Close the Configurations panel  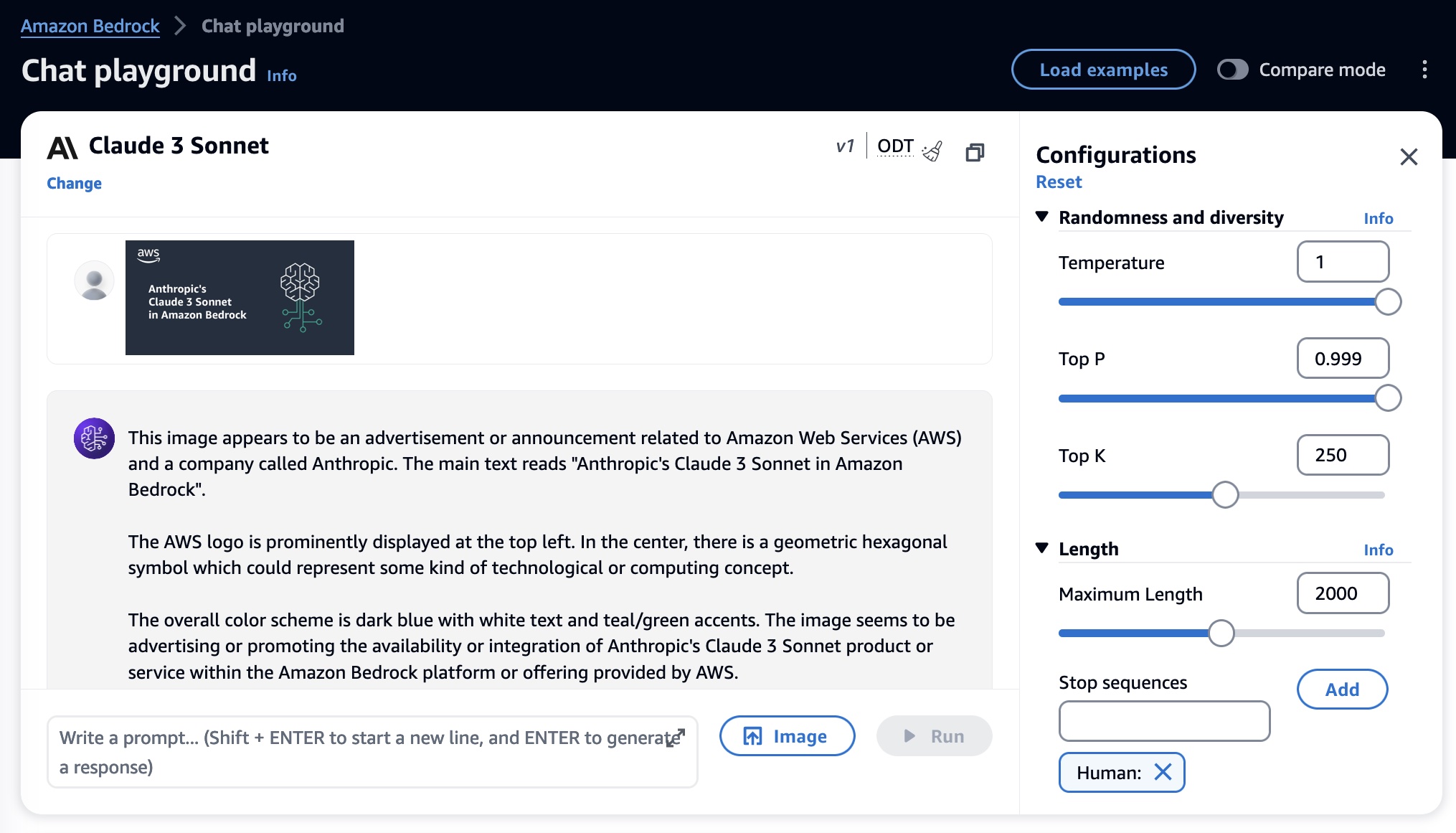tap(1409, 156)
